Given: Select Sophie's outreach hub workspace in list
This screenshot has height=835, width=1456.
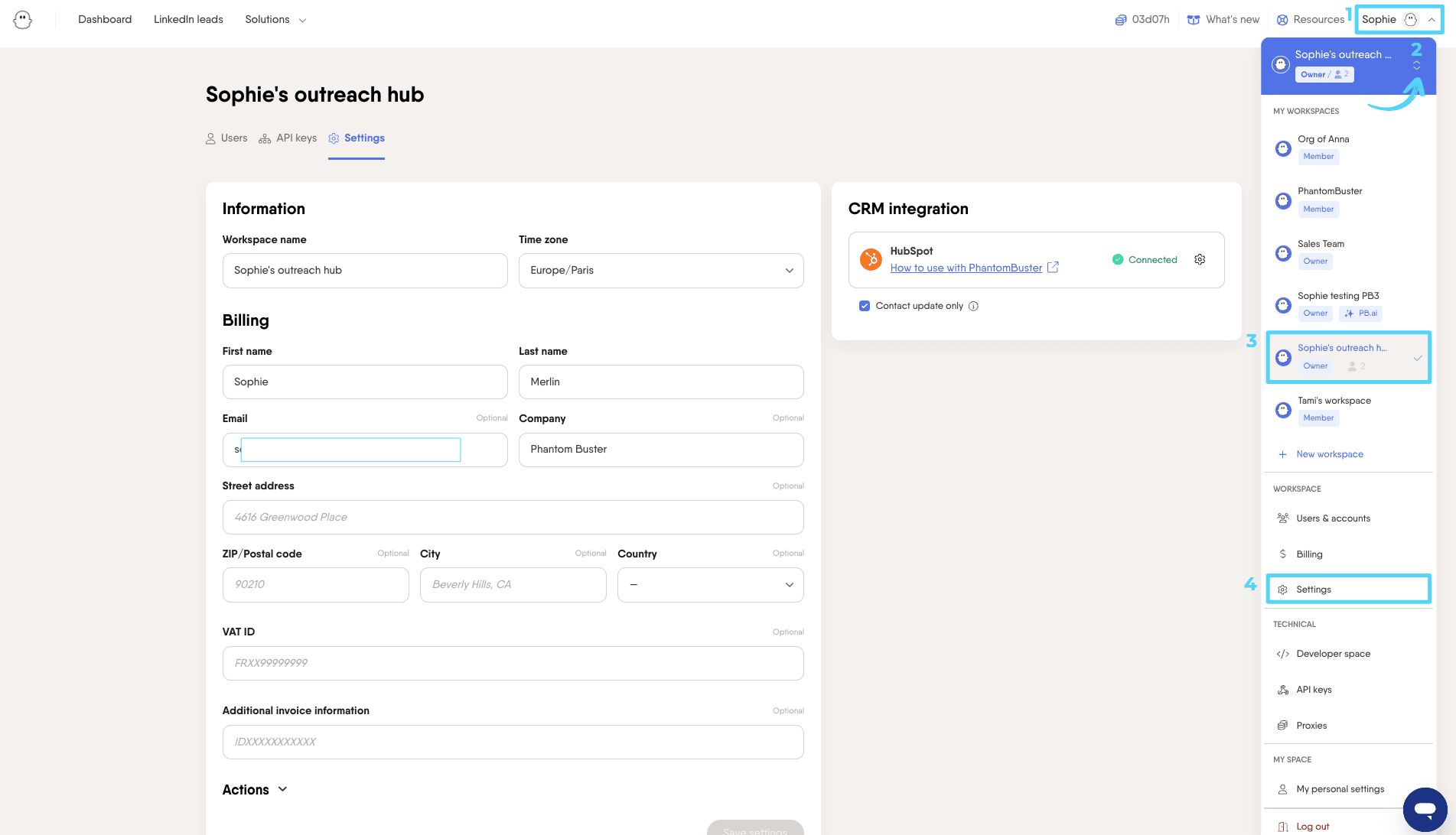Looking at the screenshot, I should pos(1348,357).
